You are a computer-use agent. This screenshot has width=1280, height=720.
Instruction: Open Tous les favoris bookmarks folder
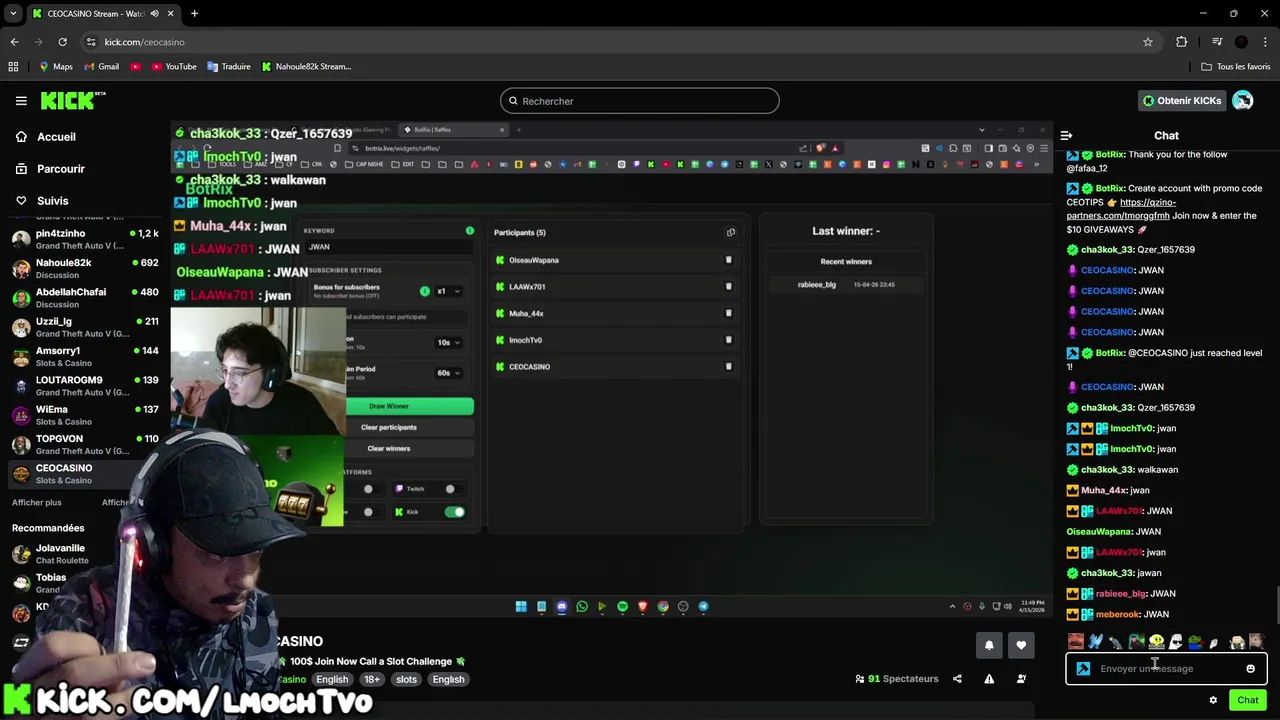pyautogui.click(x=1236, y=66)
